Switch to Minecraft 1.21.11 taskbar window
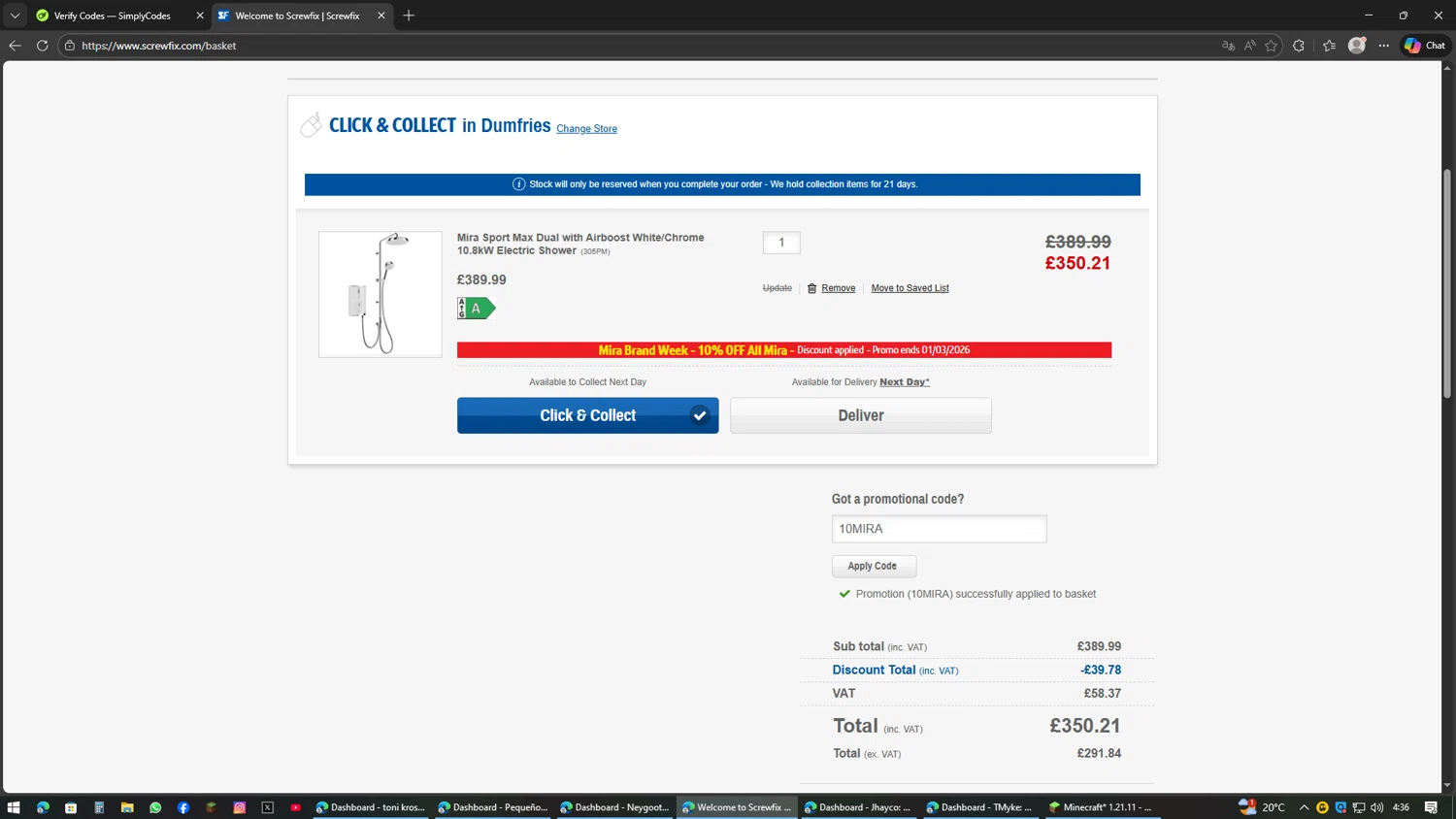 pos(1101,807)
